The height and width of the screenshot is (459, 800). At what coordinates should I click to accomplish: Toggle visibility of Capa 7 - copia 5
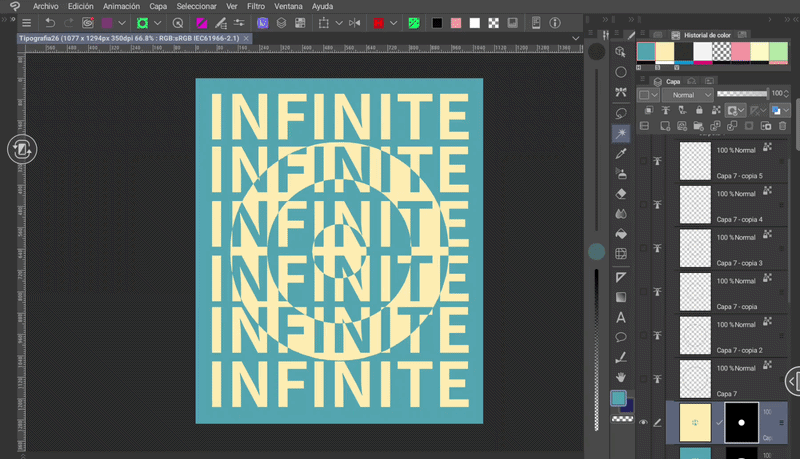point(644,161)
